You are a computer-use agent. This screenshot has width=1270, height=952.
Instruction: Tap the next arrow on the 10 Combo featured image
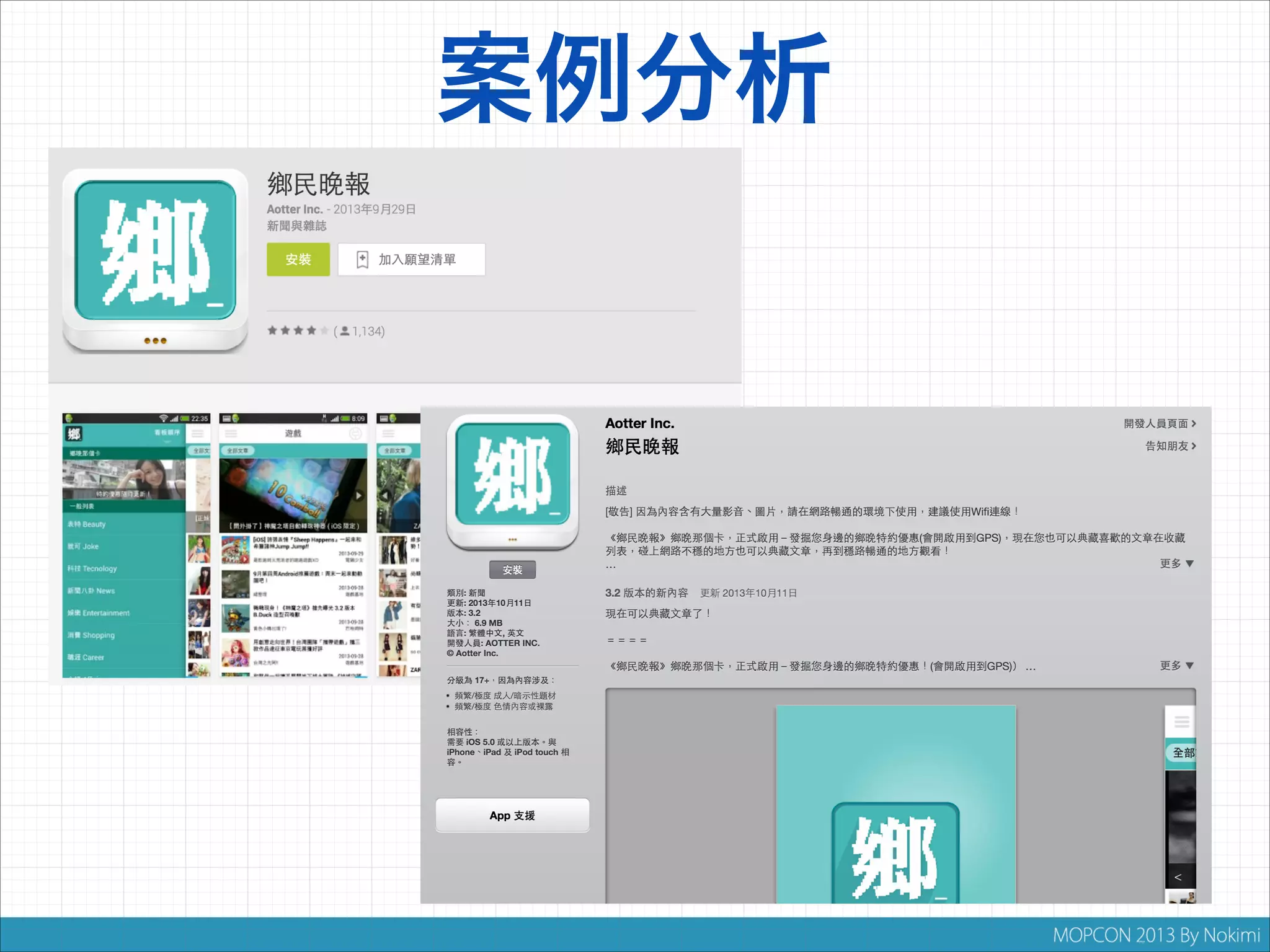[x=358, y=496]
